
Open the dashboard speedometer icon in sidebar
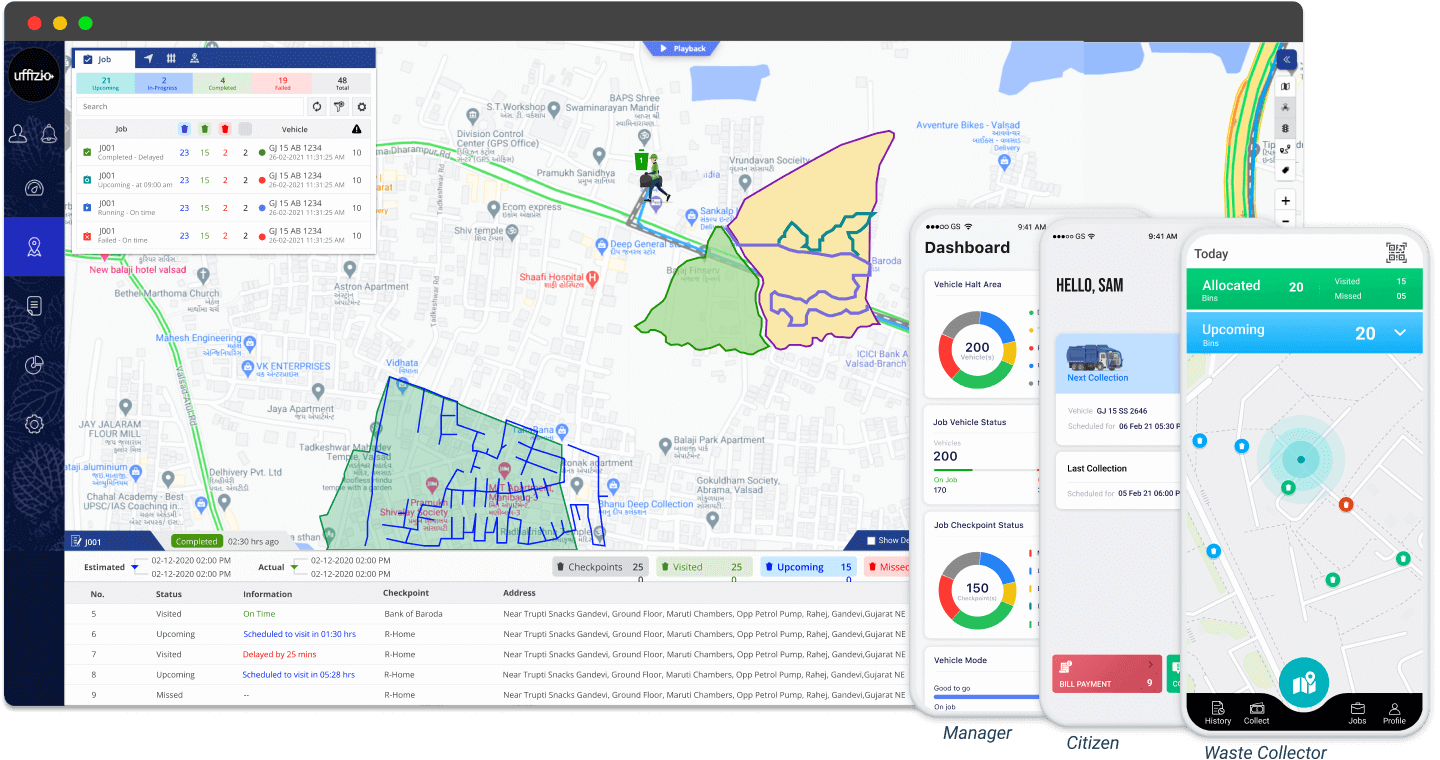(x=34, y=189)
